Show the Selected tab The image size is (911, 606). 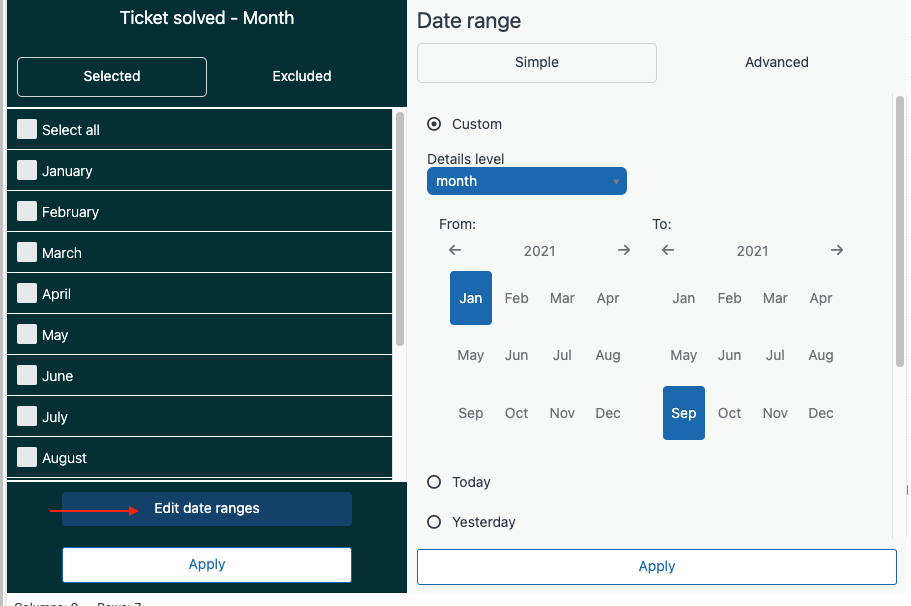(x=112, y=76)
